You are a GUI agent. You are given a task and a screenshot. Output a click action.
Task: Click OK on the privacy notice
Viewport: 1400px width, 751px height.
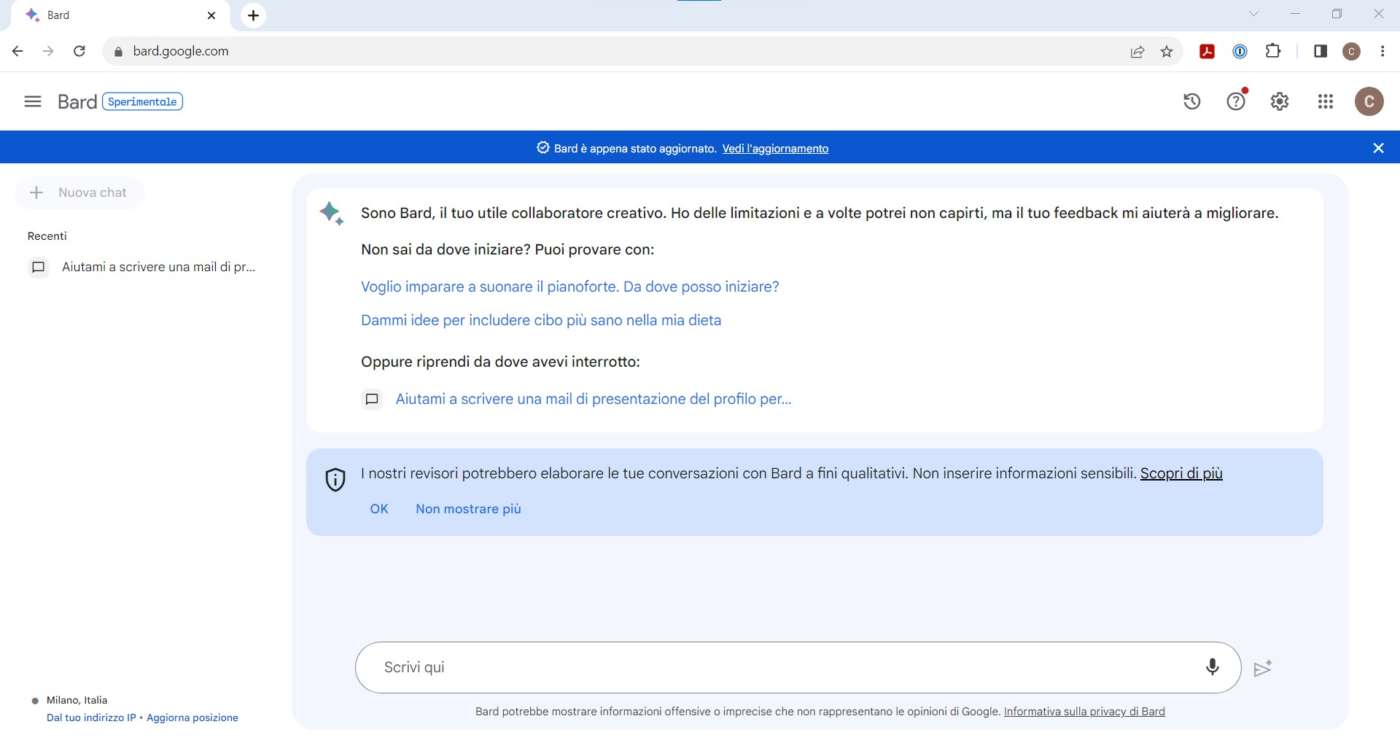[379, 509]
